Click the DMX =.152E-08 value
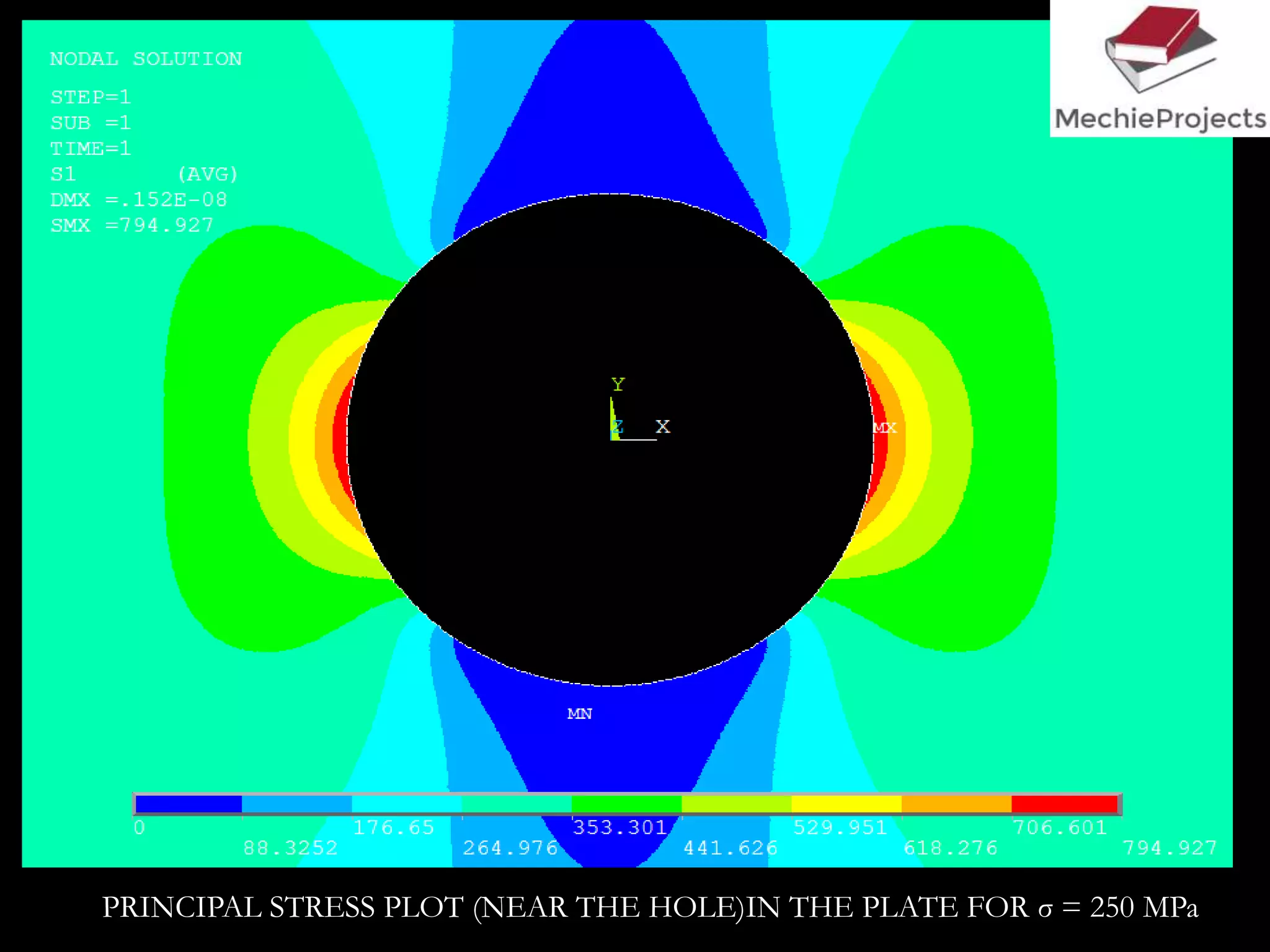This screenshot has height=952, width=1270. [x=139, y=200]
